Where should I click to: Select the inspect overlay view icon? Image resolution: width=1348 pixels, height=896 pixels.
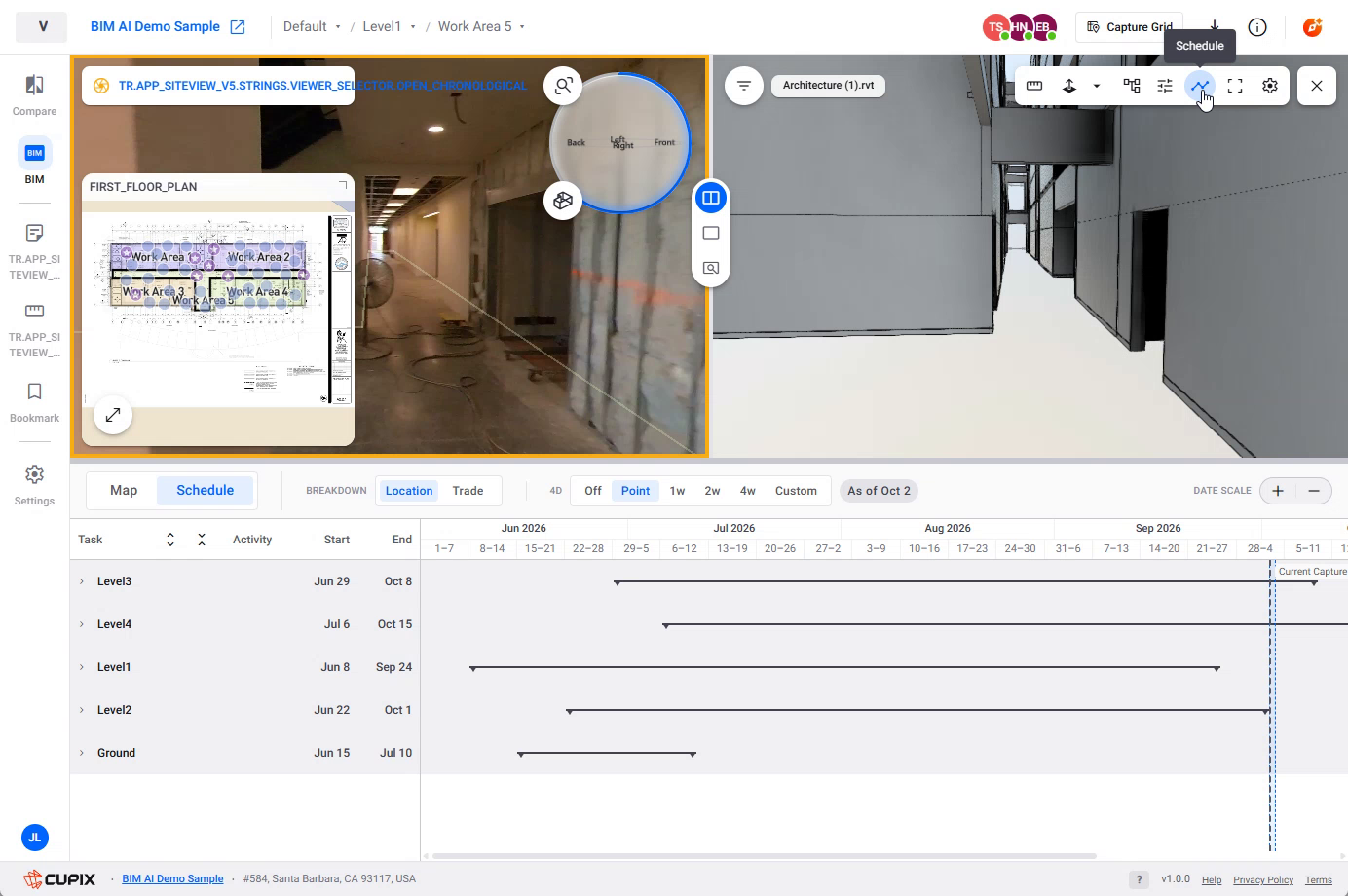click(711, 268)
